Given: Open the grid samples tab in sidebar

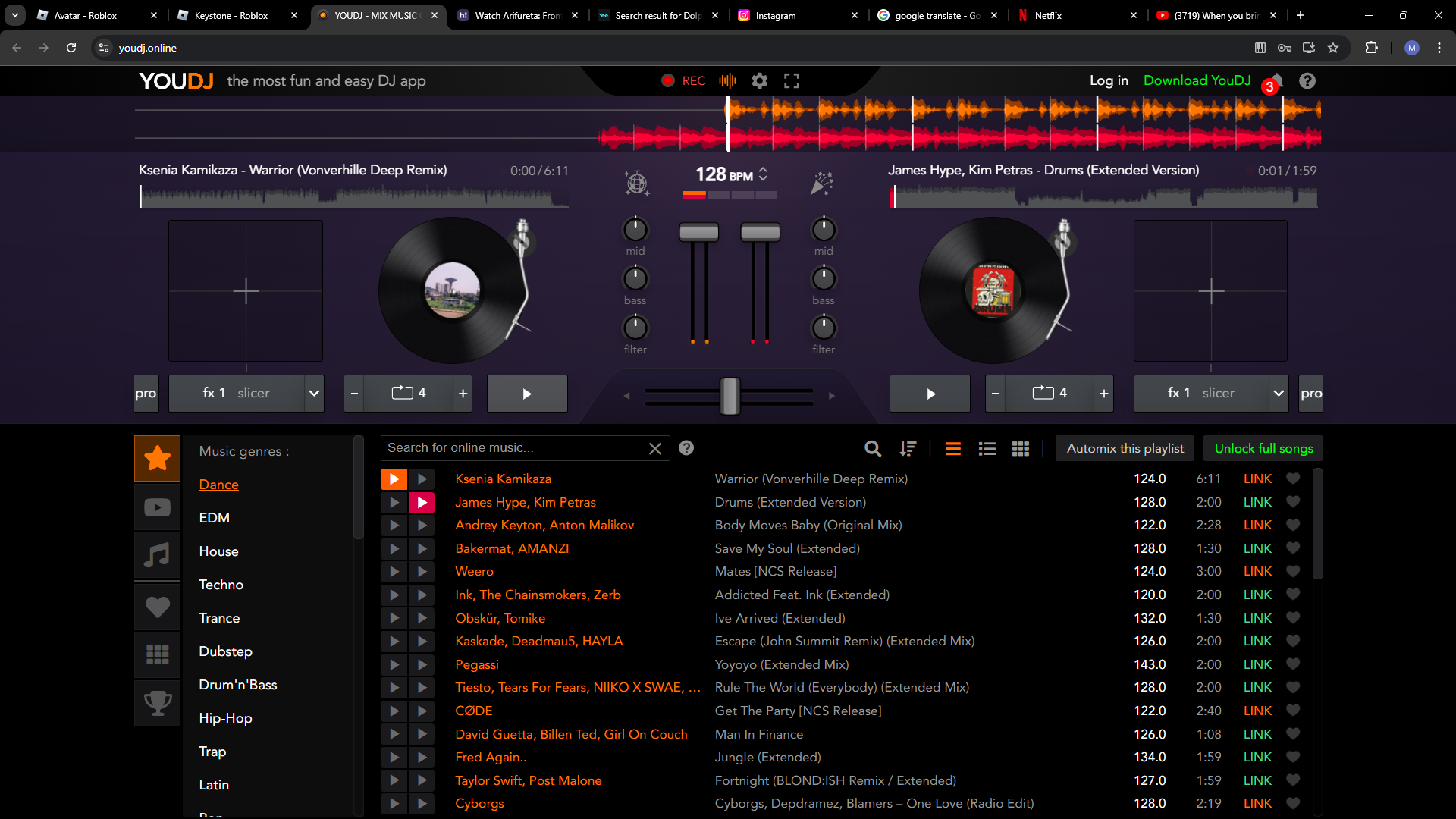Looking at the screenshot, I should pyautogui.click(x=158, y=654).
